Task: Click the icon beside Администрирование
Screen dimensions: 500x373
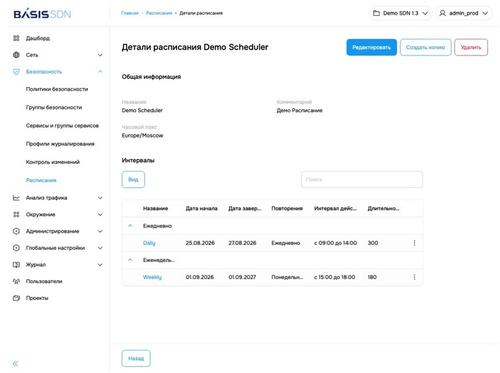Action: click(x=16, y=231)
